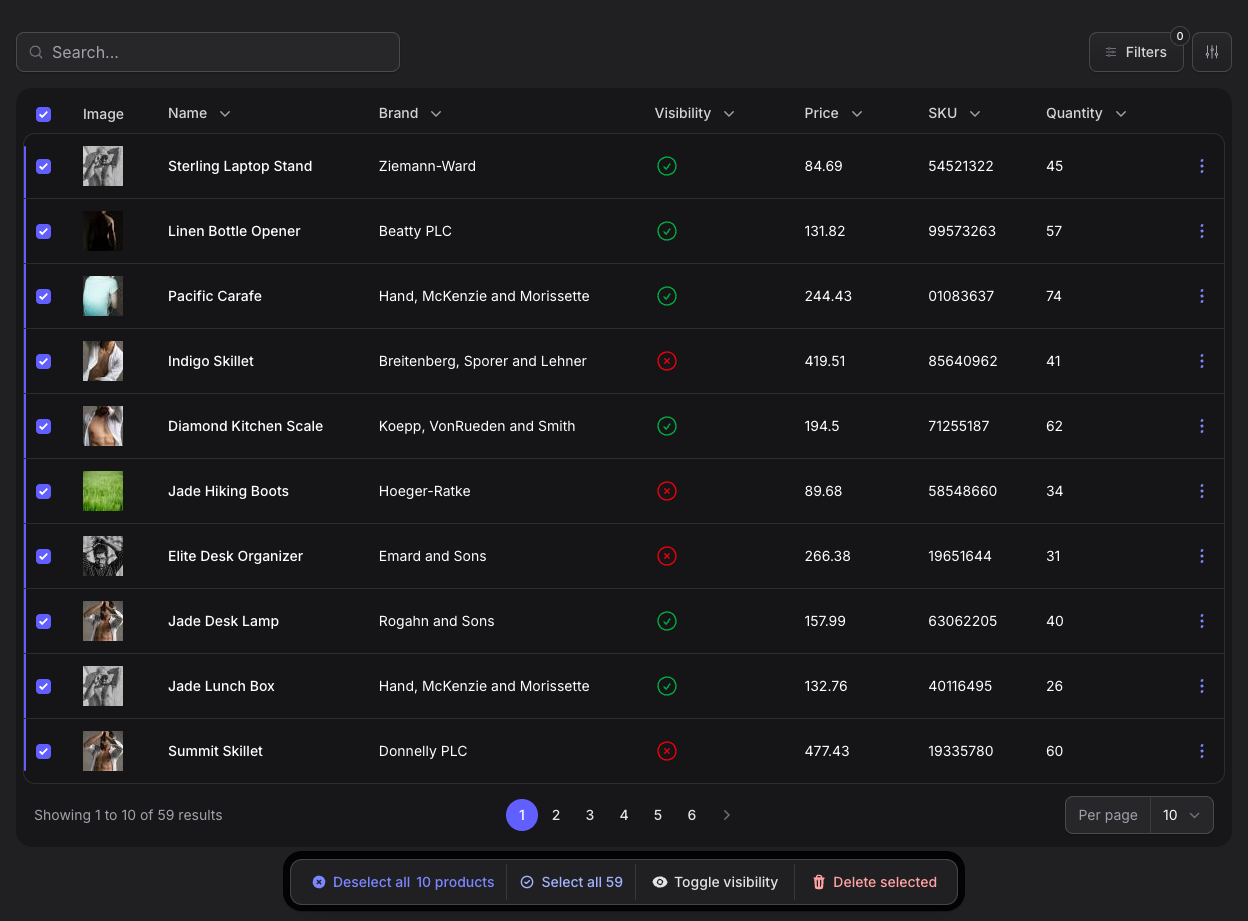
Task: Uncheck Pacific Carafe row checkbox
Action: 43,296
